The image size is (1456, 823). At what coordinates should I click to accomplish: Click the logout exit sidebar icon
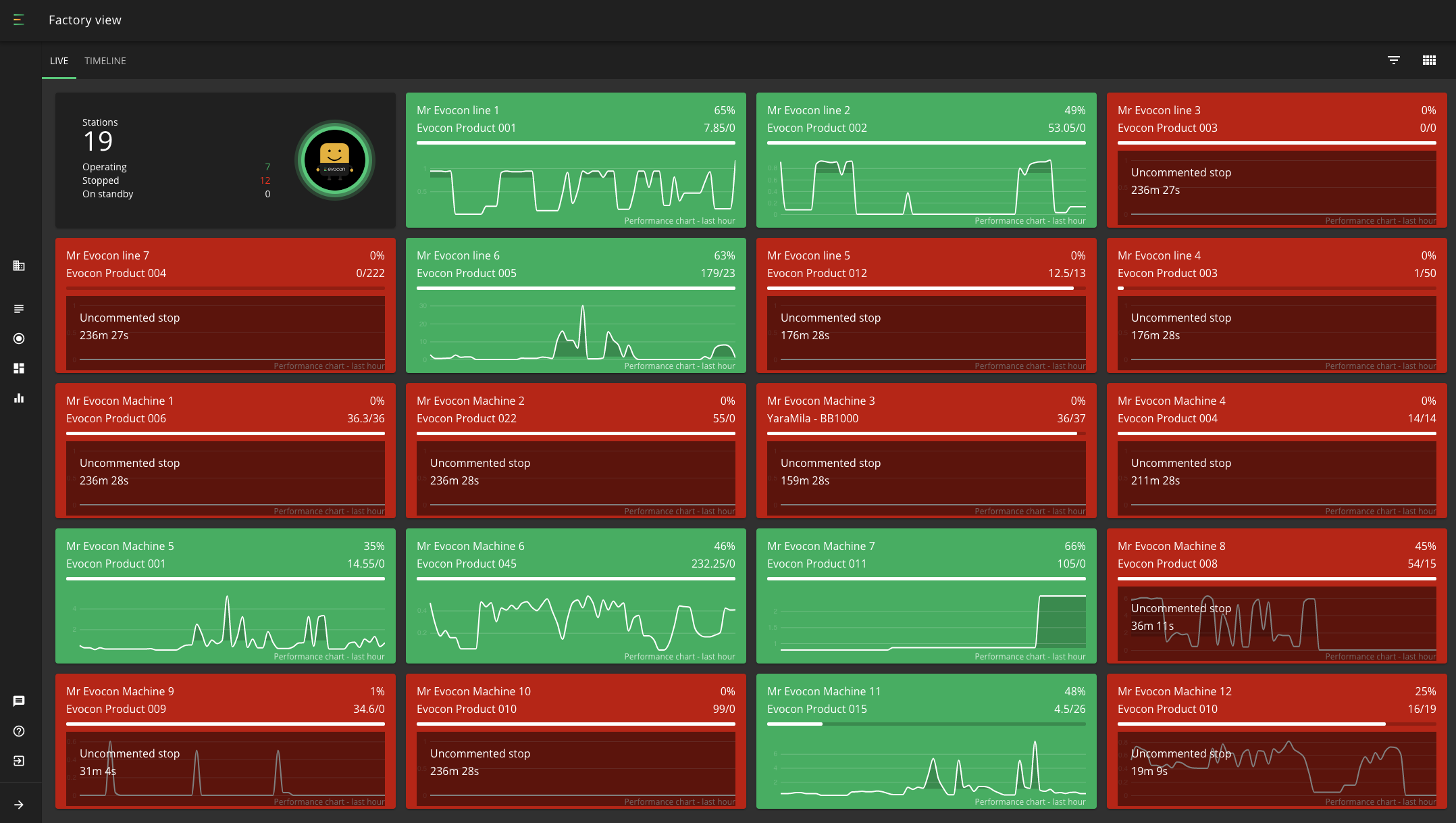pyautogui.click(x=19, y=761)
